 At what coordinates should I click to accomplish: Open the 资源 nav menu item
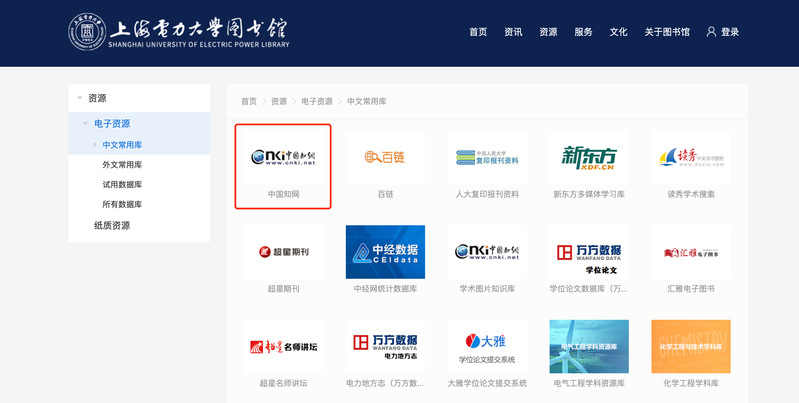(548, 32)
